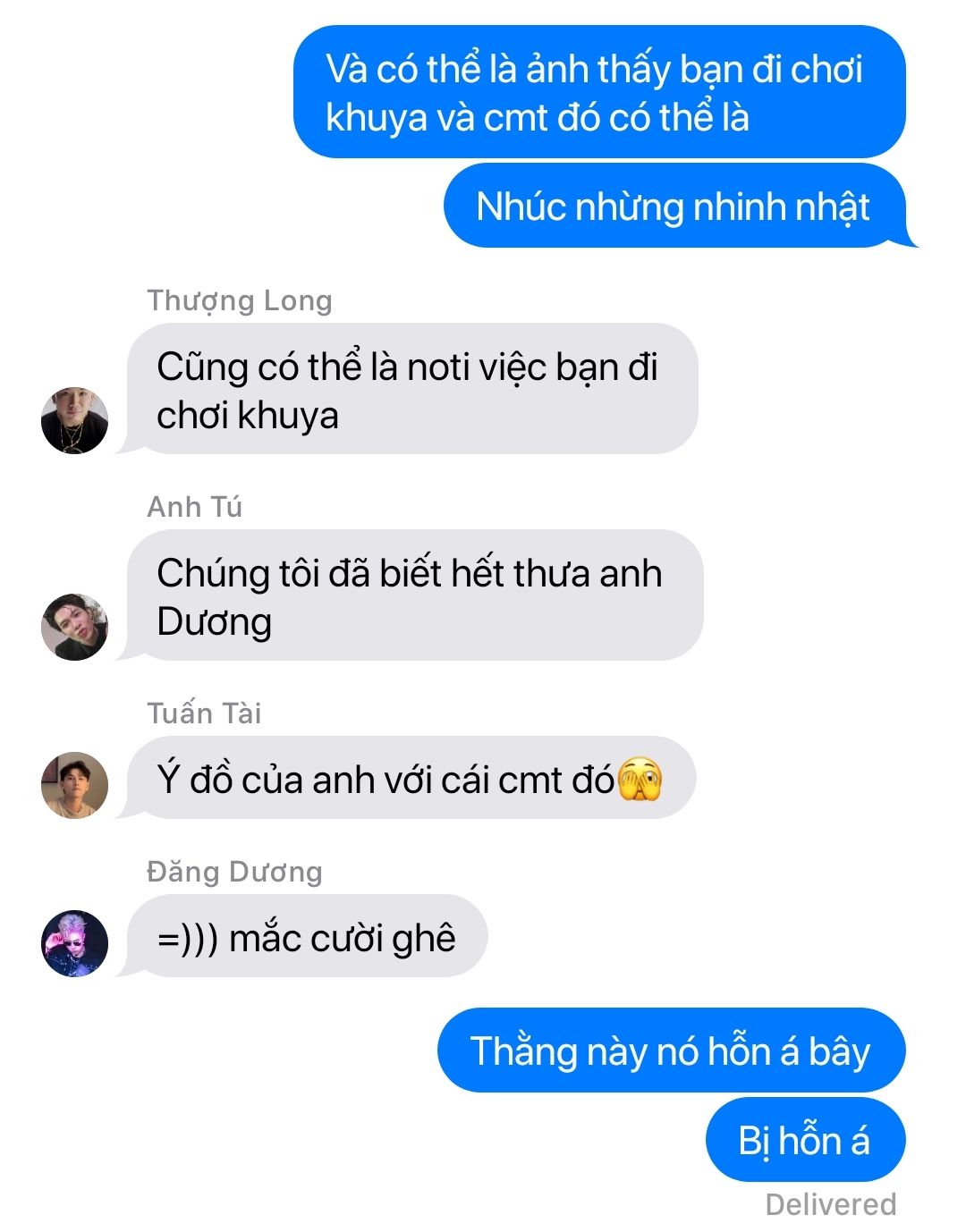
Task: Select the 'Thằng này nó hỗn á bây' bubble
Action: pyautogui.click(x=671, y=1051)
